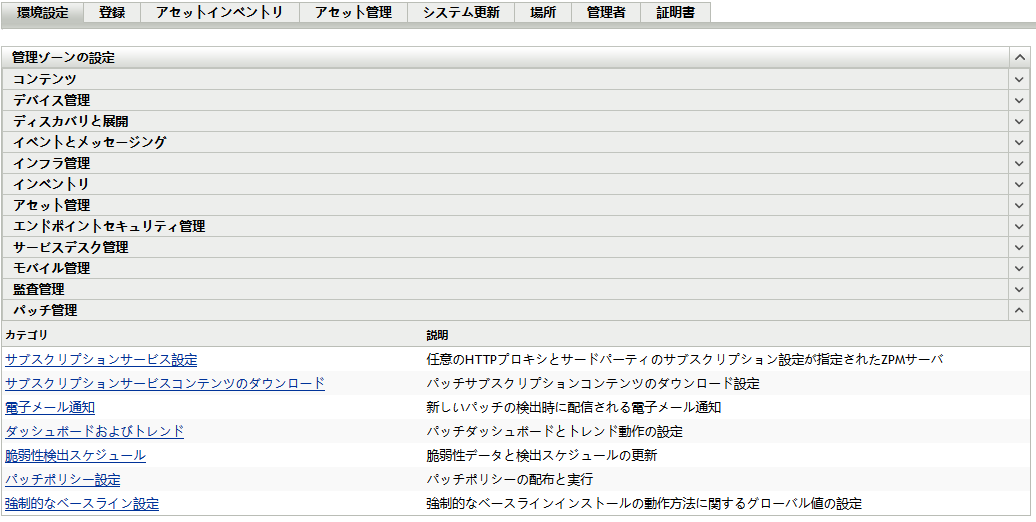
Task: Click the カテゴリ column header
Action: pos(26,335)
